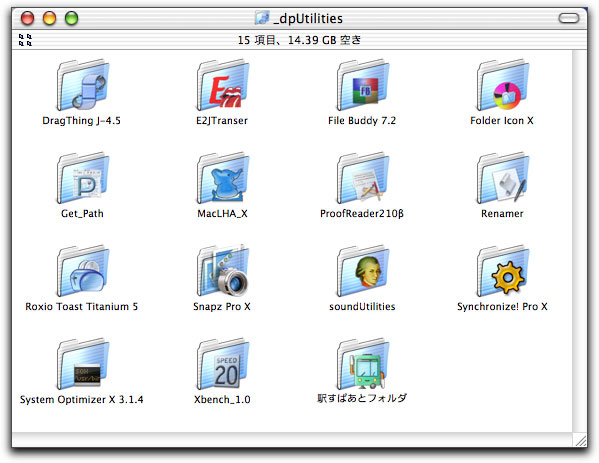Viewport: 599px width, 463px height.
Task: Select the System Optimizer X 3.1.4 folder icon
Action: click(83, 364)
